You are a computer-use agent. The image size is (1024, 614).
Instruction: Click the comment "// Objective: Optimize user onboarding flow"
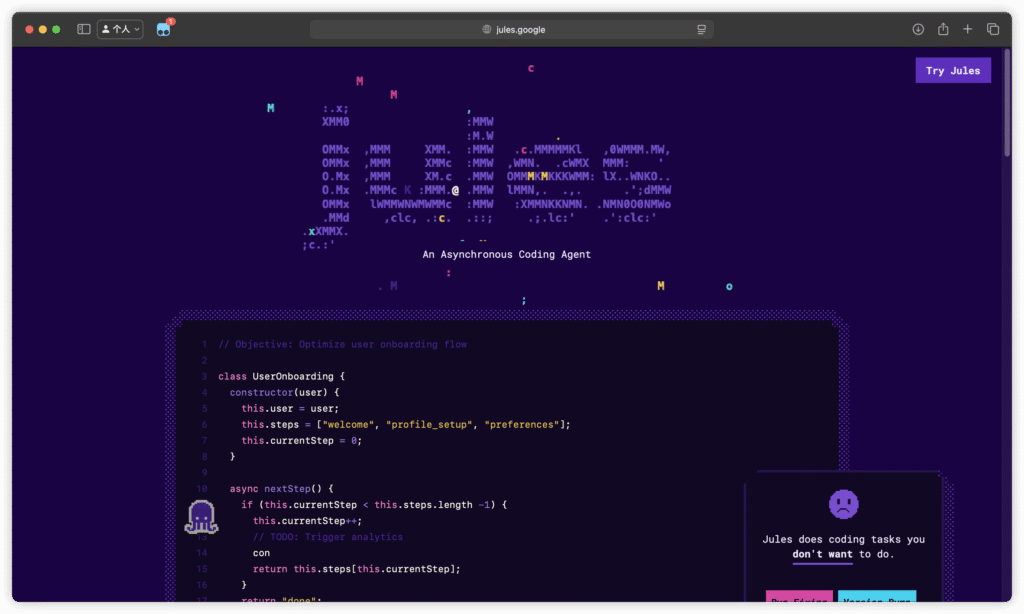(342, 344)
